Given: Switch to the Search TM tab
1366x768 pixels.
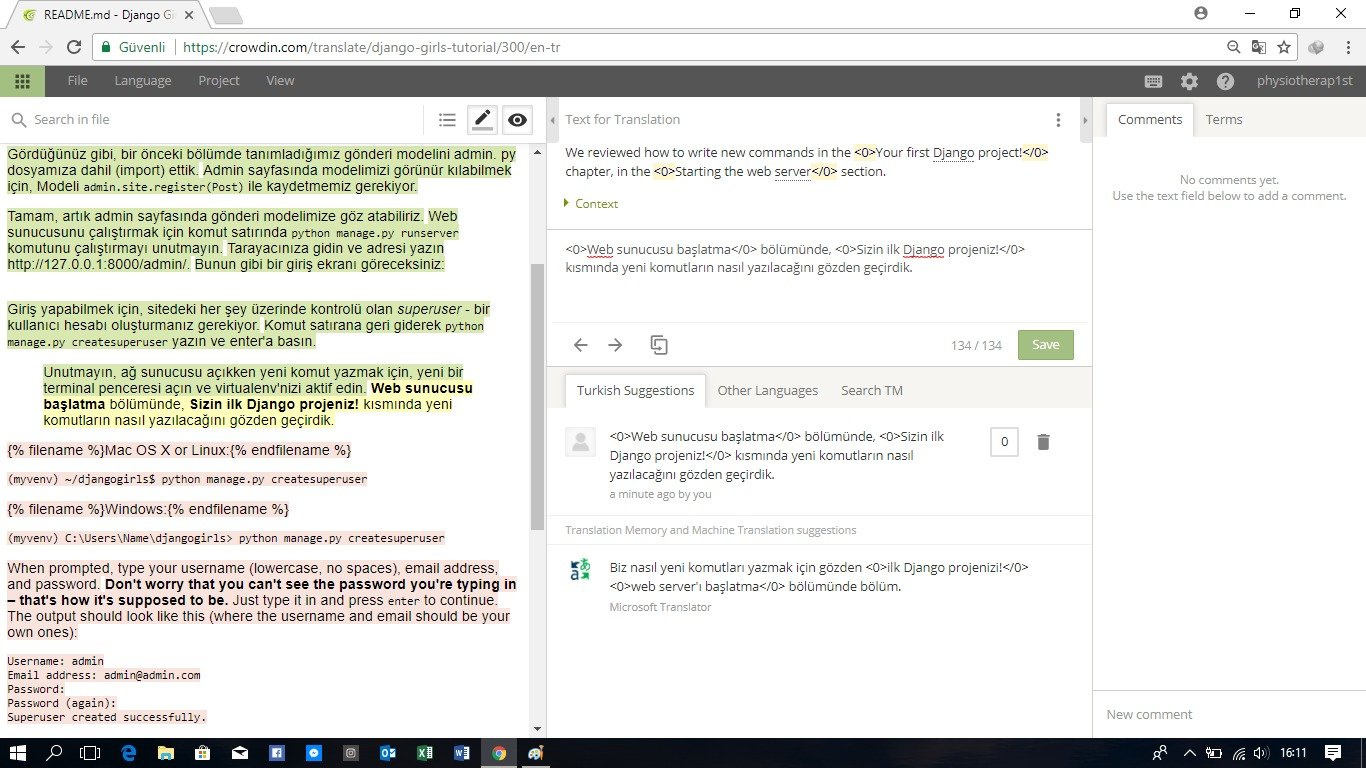Looking at the screenshot, I should [x=872, y=390].
